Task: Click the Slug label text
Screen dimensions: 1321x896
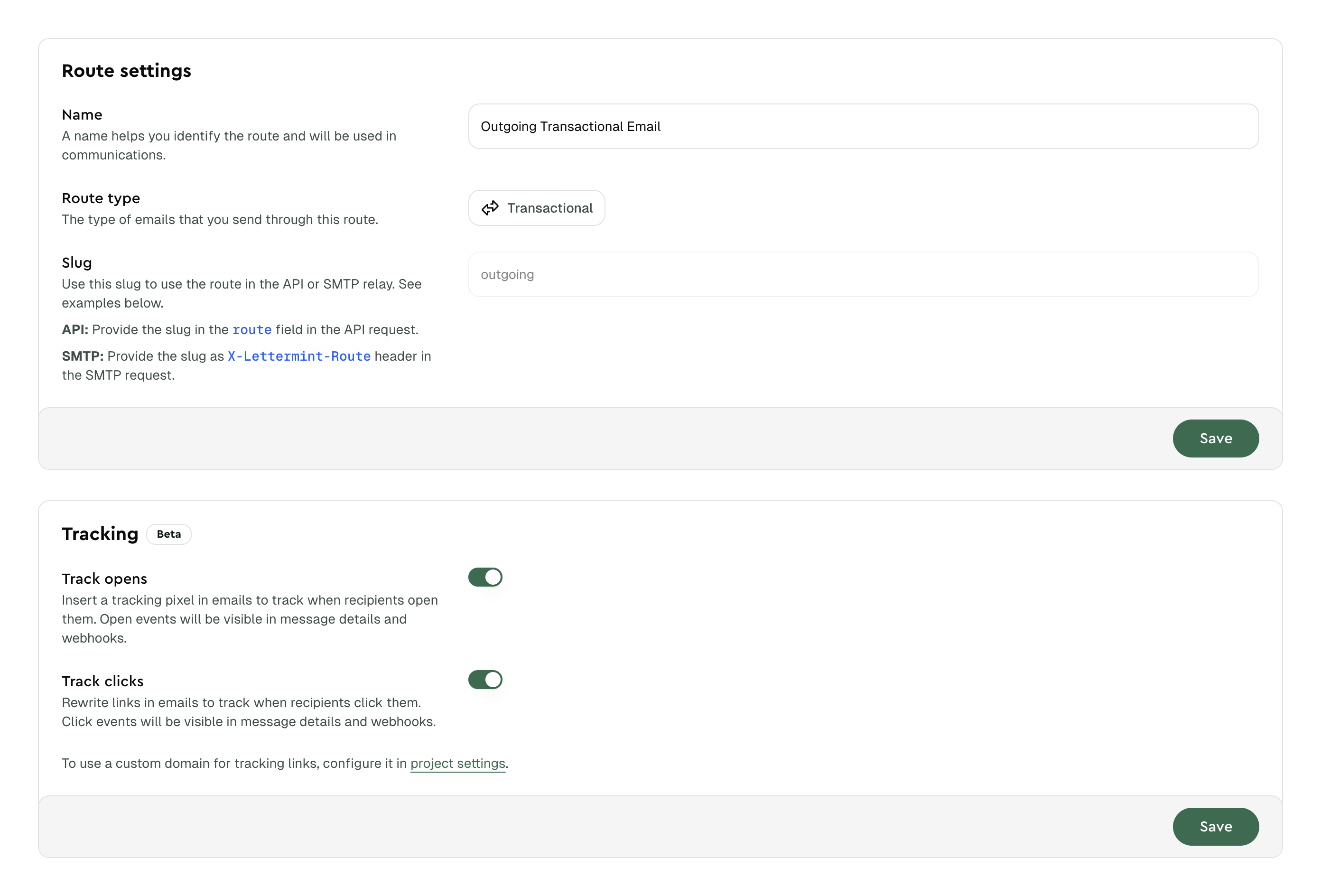Action: [x=77, y=262]
